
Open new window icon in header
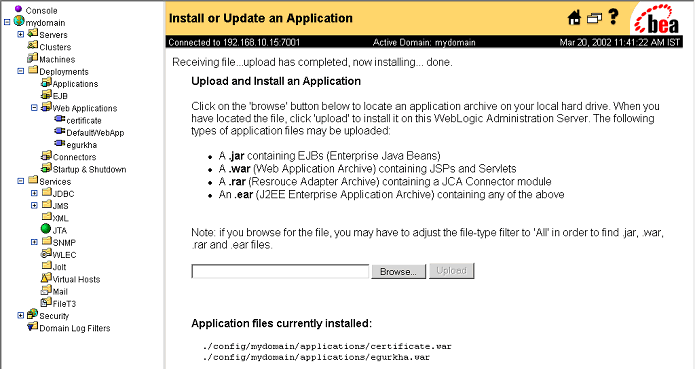[594, 18]
